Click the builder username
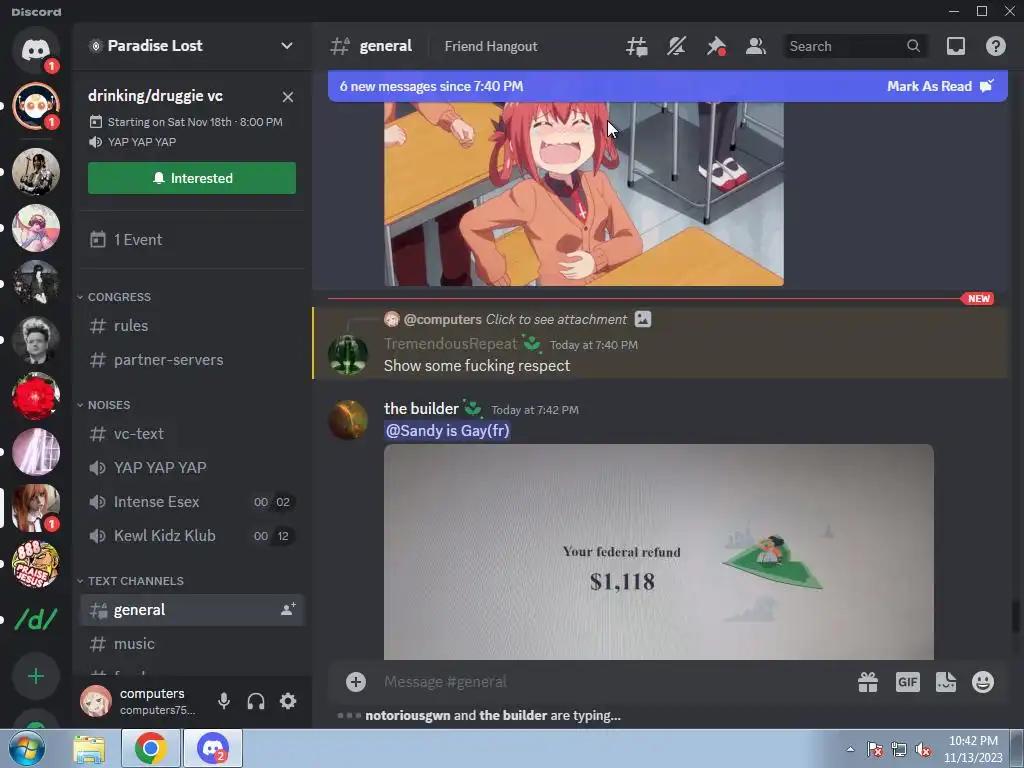Screen dimensions: 1024x768 421,409
